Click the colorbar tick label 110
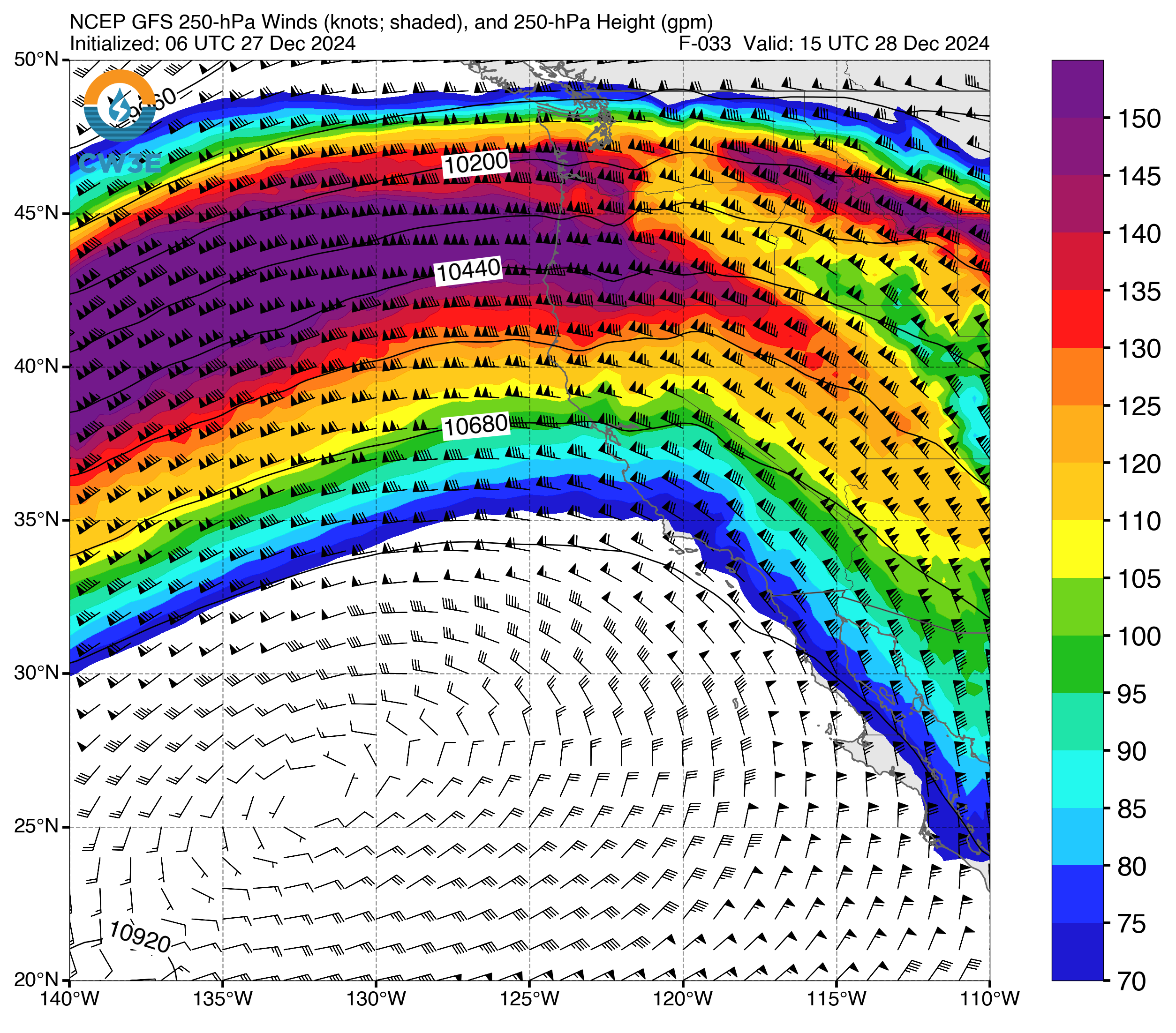This screenshot has height=1033, width=1176. pyautogui.click(x=1139, y=522)
